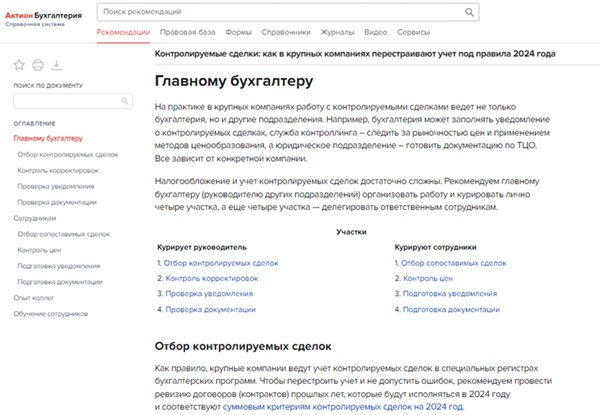Select the Видео tab

pos(376,33)
